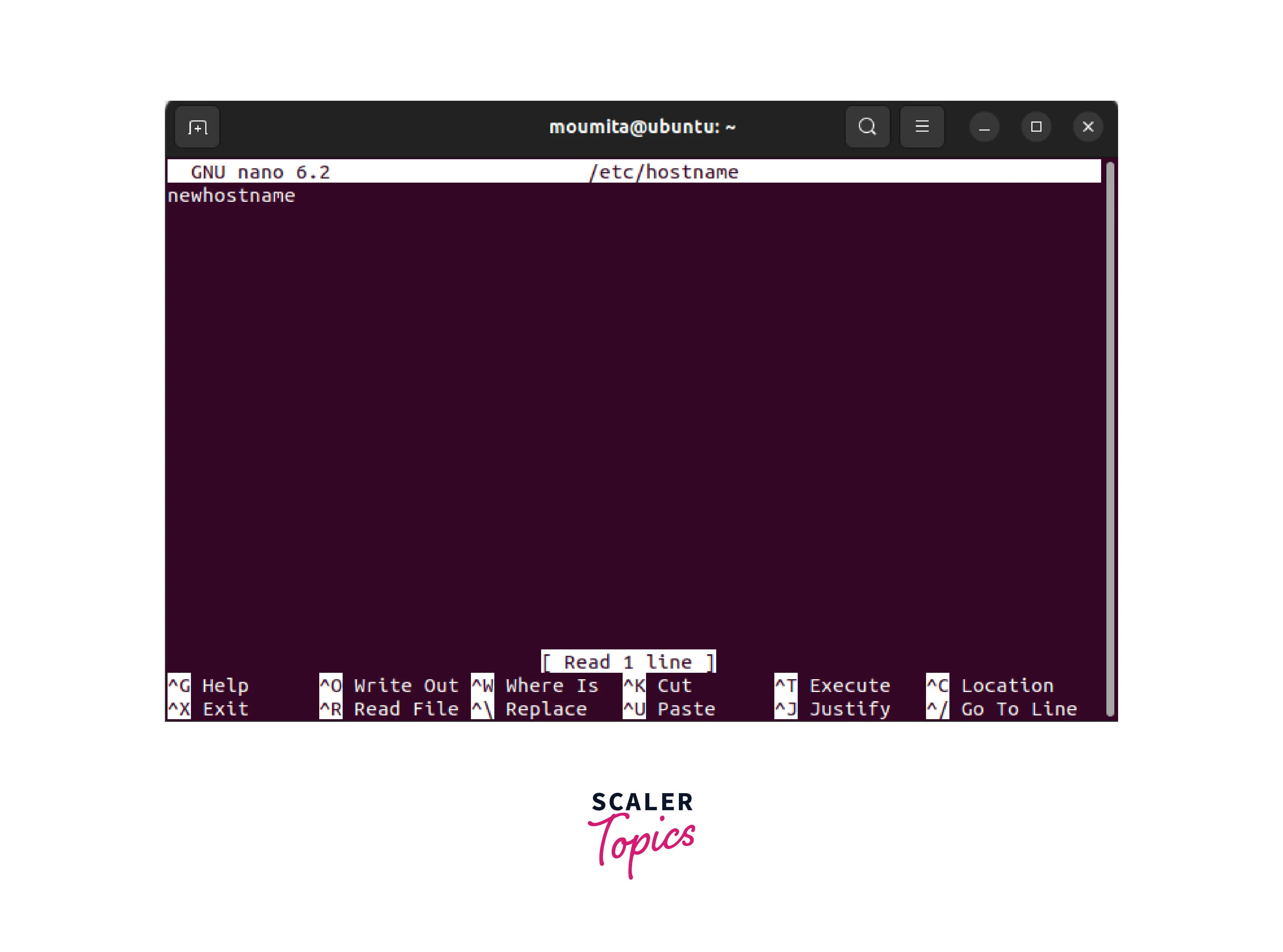
Task: Click the ^T Execute shortcut
Action: [833, 685]
